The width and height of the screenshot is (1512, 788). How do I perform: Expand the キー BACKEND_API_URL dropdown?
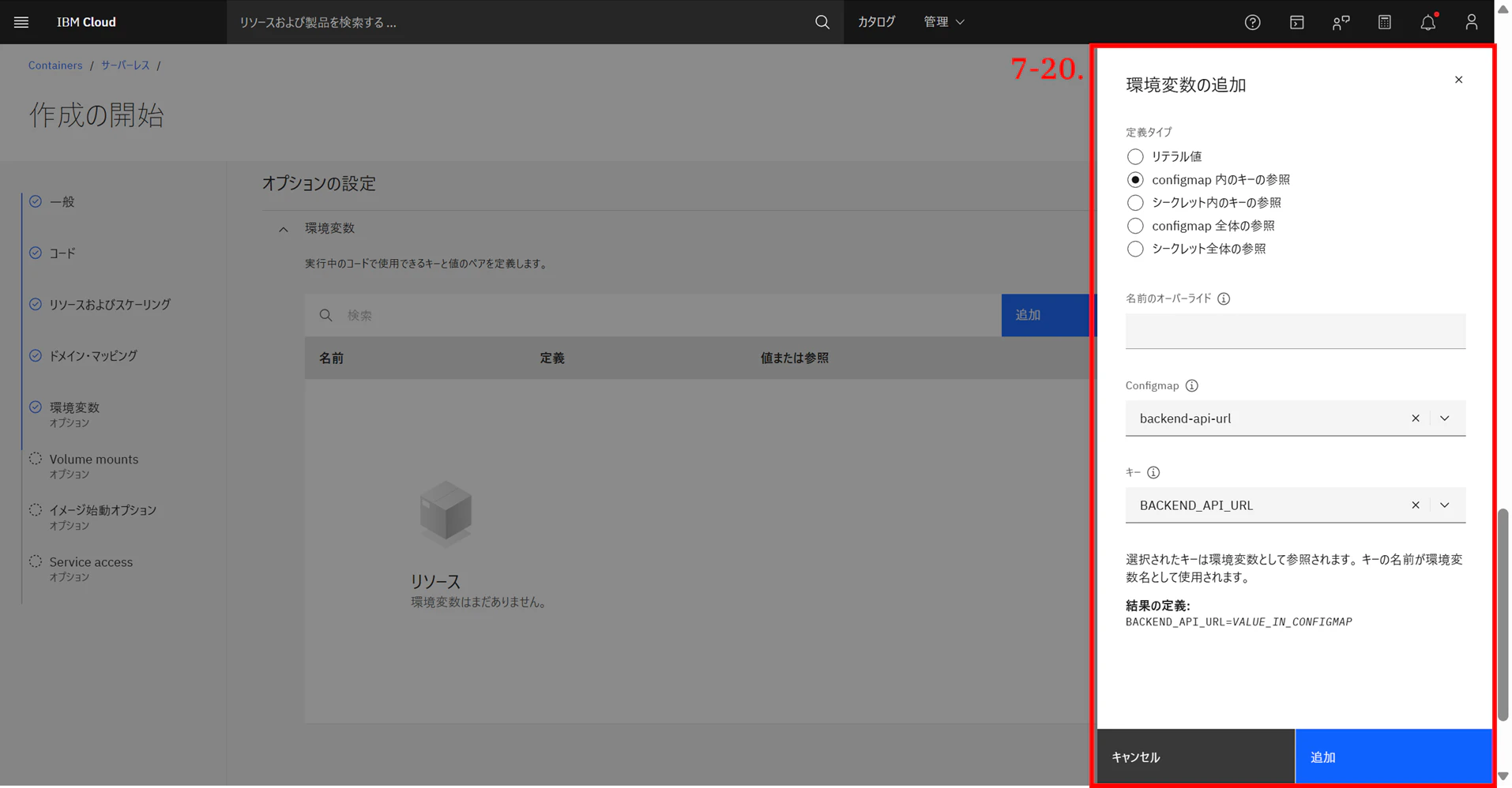pyautogui.click(x=1444, y=505)
